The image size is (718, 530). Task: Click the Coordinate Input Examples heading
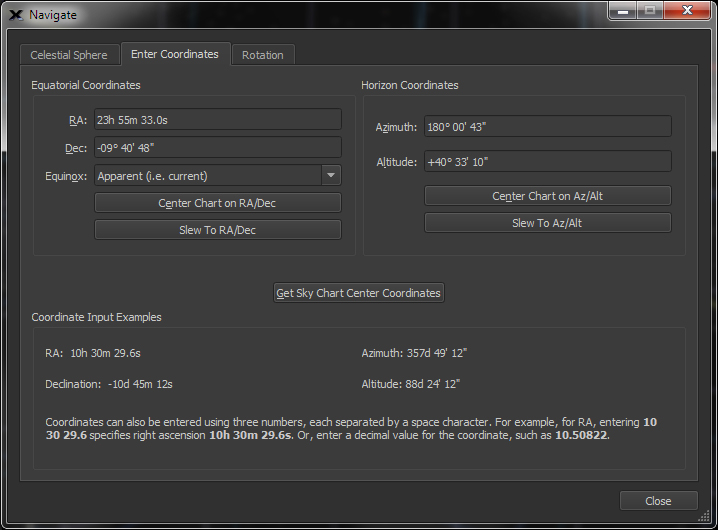click(96, 317)
